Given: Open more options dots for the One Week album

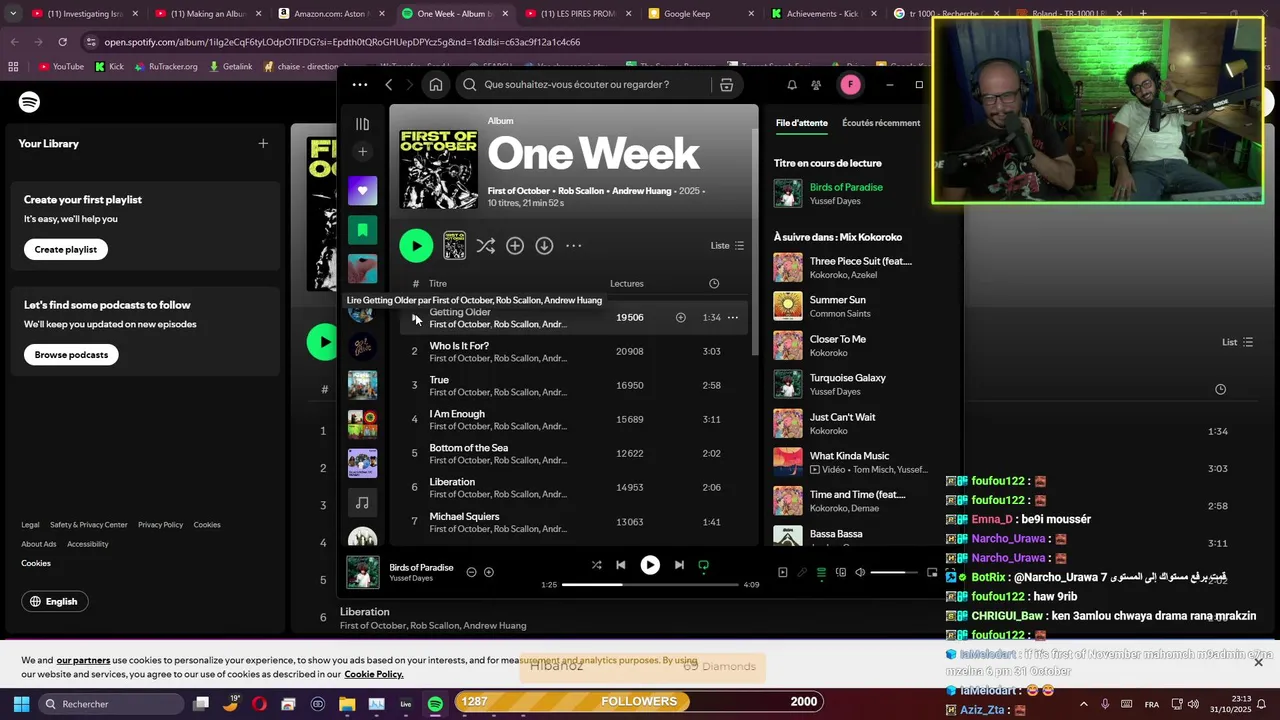Looking at the screenshot, I should coord(573,245).
